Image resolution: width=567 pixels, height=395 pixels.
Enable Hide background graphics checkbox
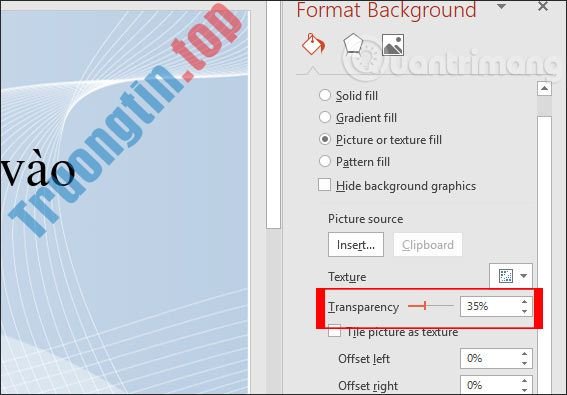[x=324, y=185]
